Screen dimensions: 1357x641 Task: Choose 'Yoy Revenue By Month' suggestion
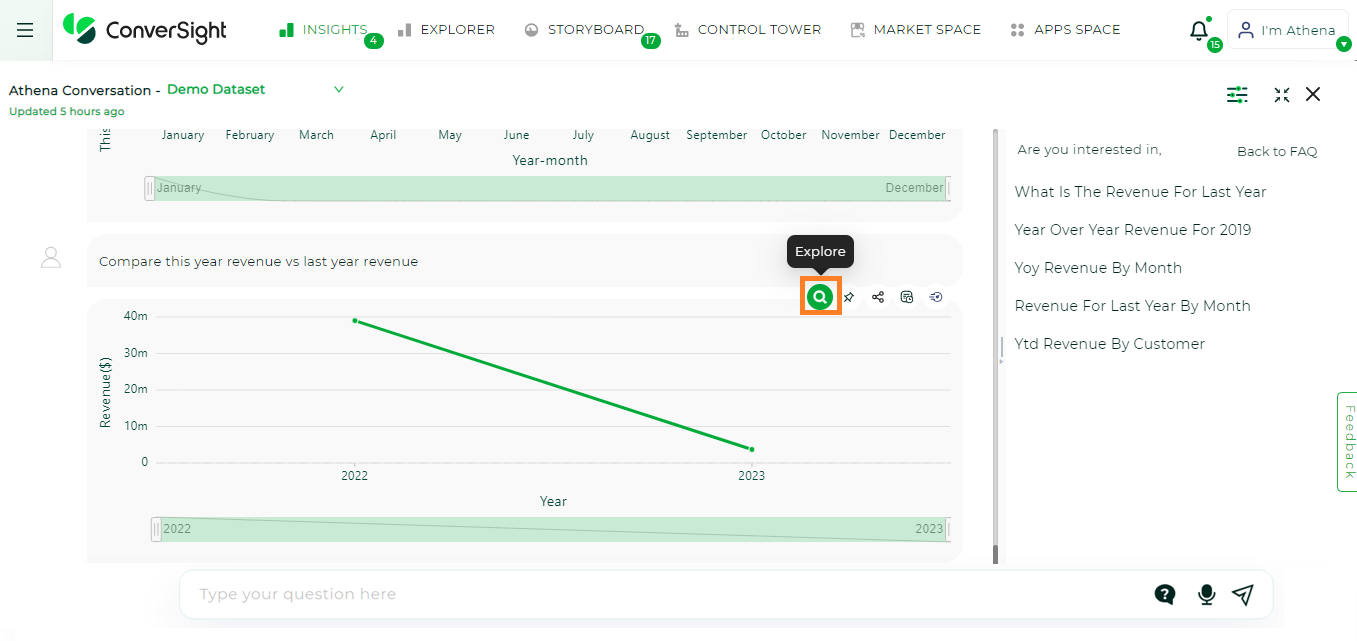[1098, 268]
